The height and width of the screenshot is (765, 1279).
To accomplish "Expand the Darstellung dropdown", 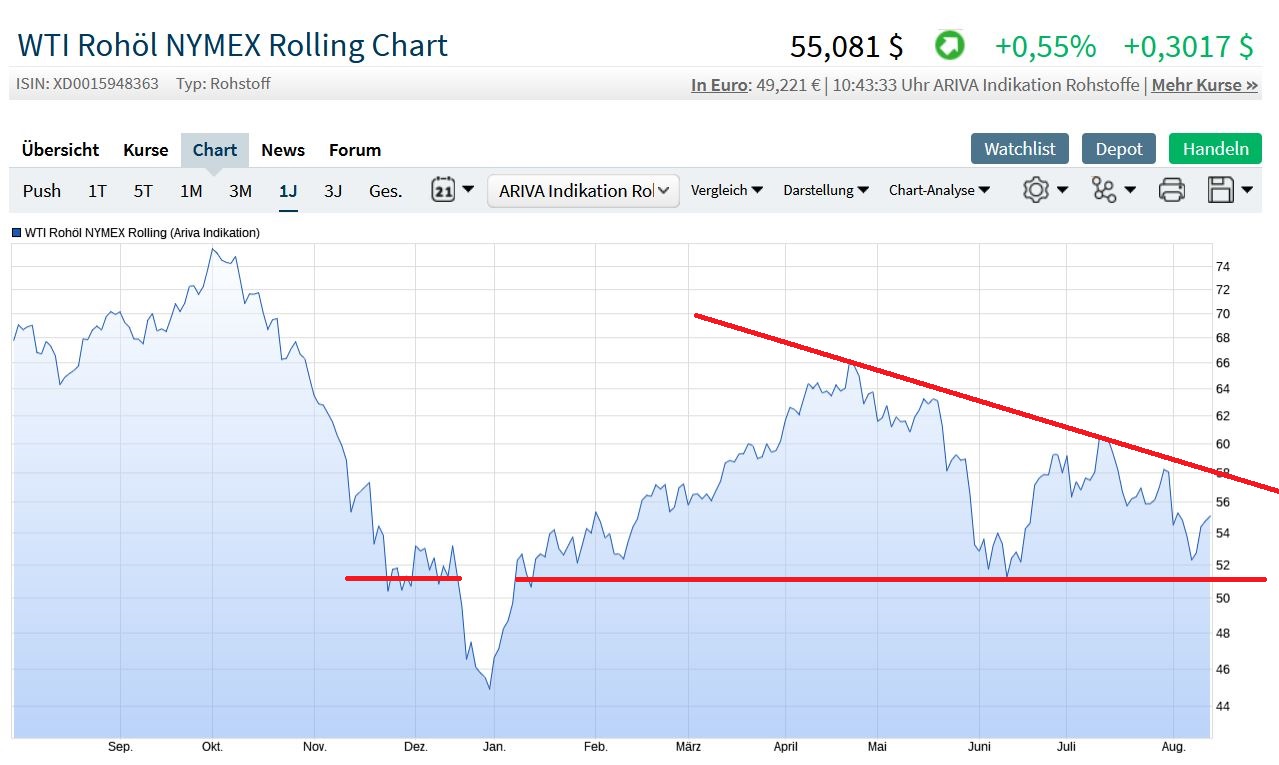I will 825,190.
